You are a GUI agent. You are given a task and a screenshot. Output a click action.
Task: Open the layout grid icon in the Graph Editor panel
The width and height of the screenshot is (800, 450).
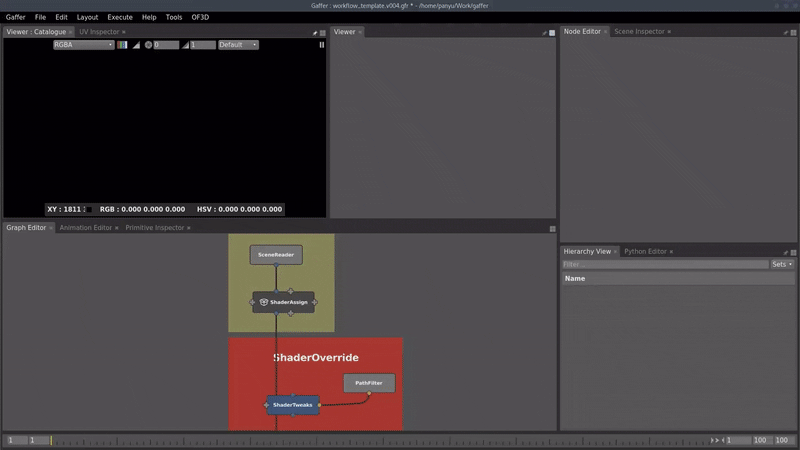tap(552, 228)
